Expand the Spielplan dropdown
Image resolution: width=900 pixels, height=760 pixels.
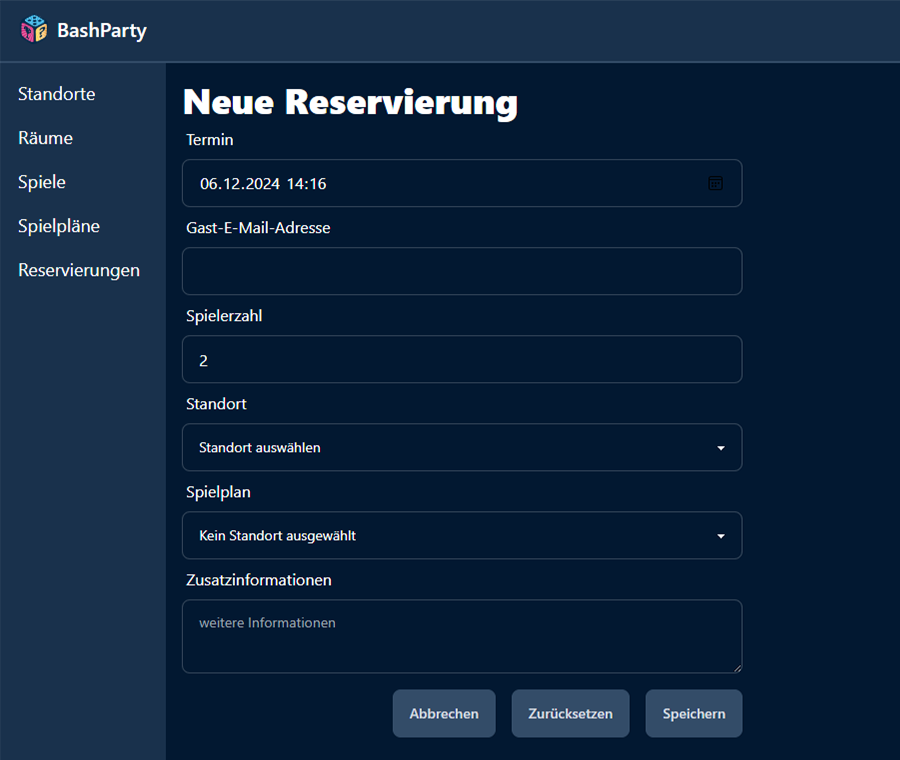(450, 535)
